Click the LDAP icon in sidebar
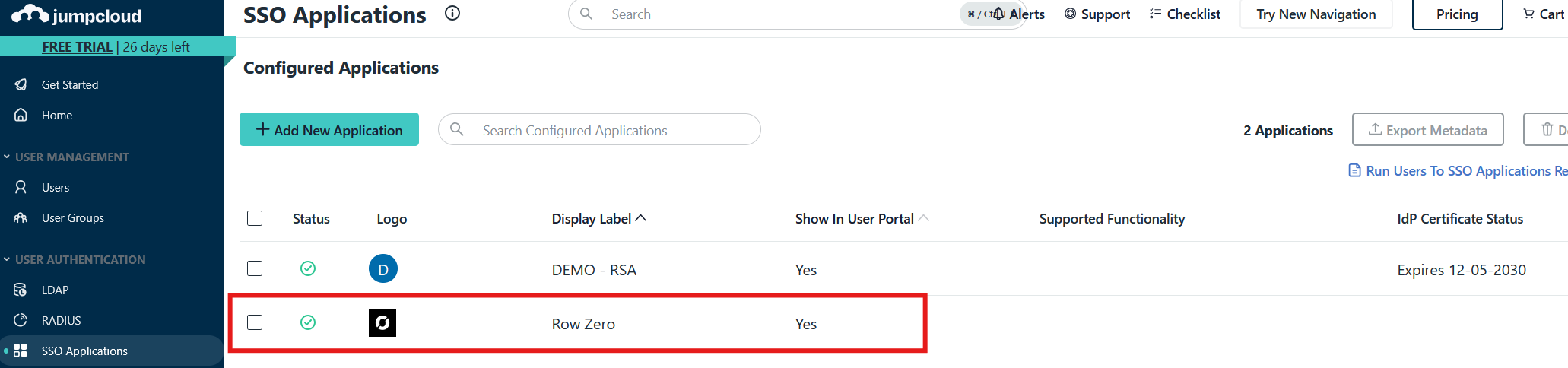This screenshot has width=1568, height=368. [21, 290]
